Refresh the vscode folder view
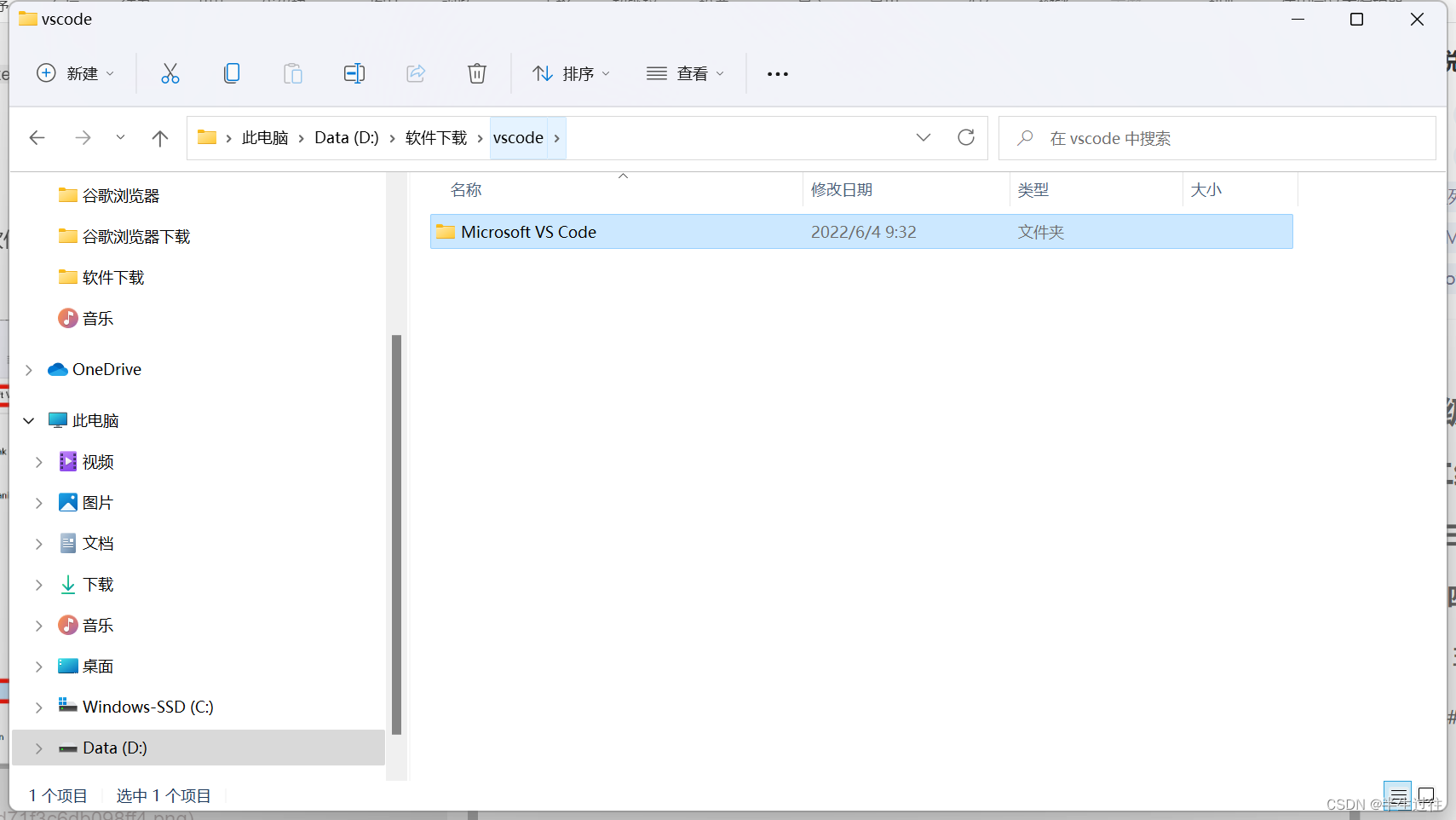 tap(966, 137)
